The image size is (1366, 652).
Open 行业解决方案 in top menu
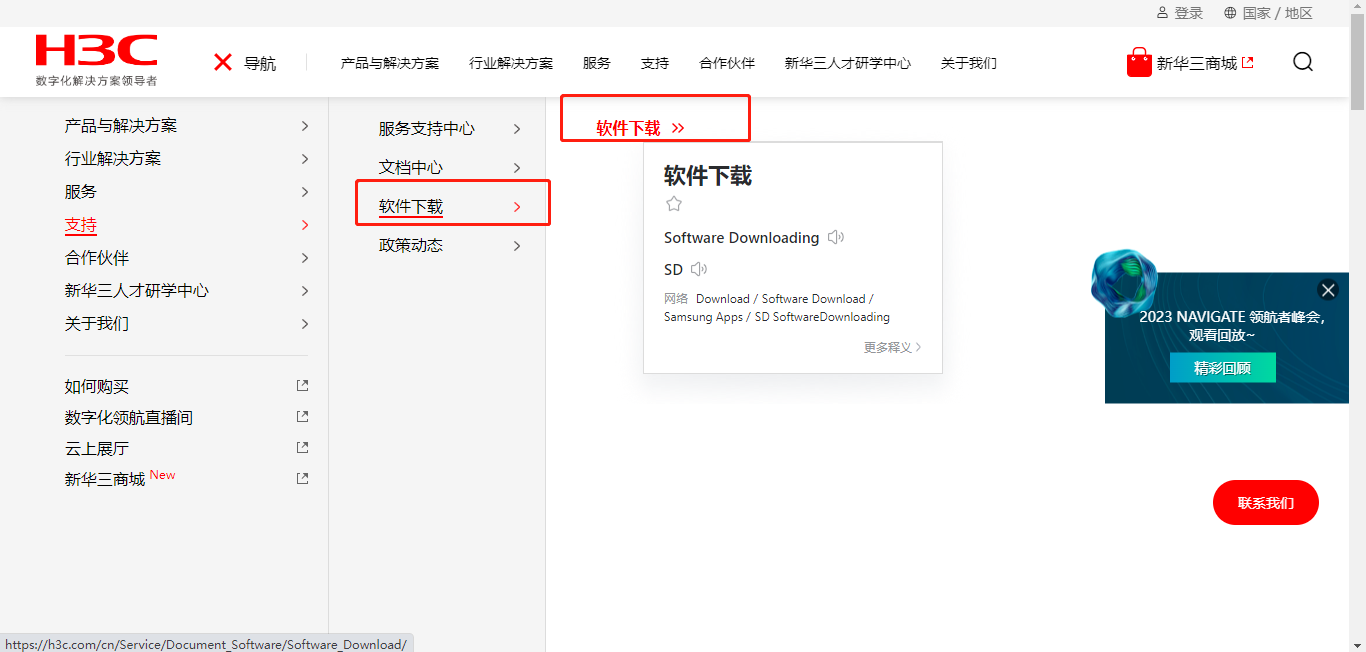511,63
